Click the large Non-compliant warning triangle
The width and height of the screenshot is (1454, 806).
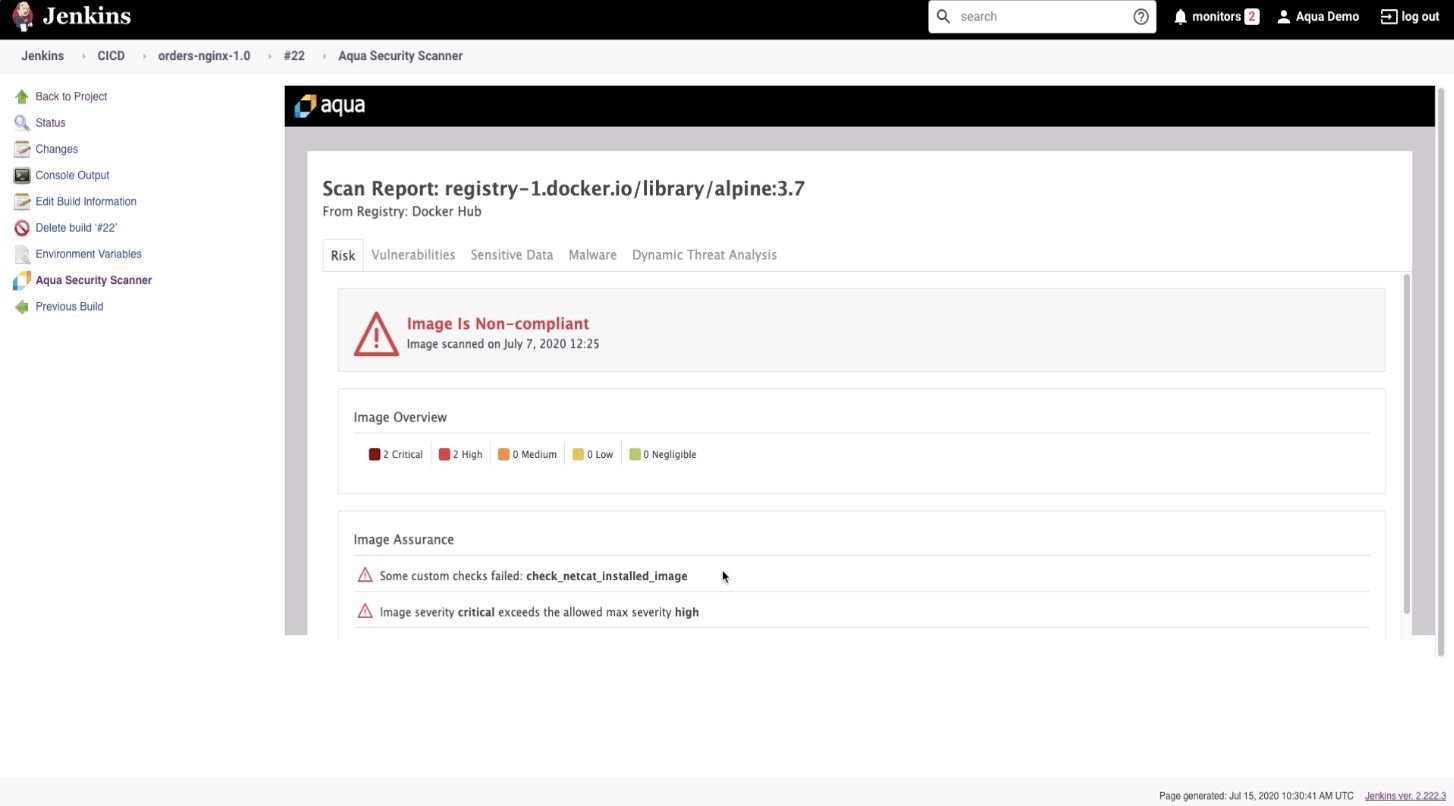click(376, 334)
